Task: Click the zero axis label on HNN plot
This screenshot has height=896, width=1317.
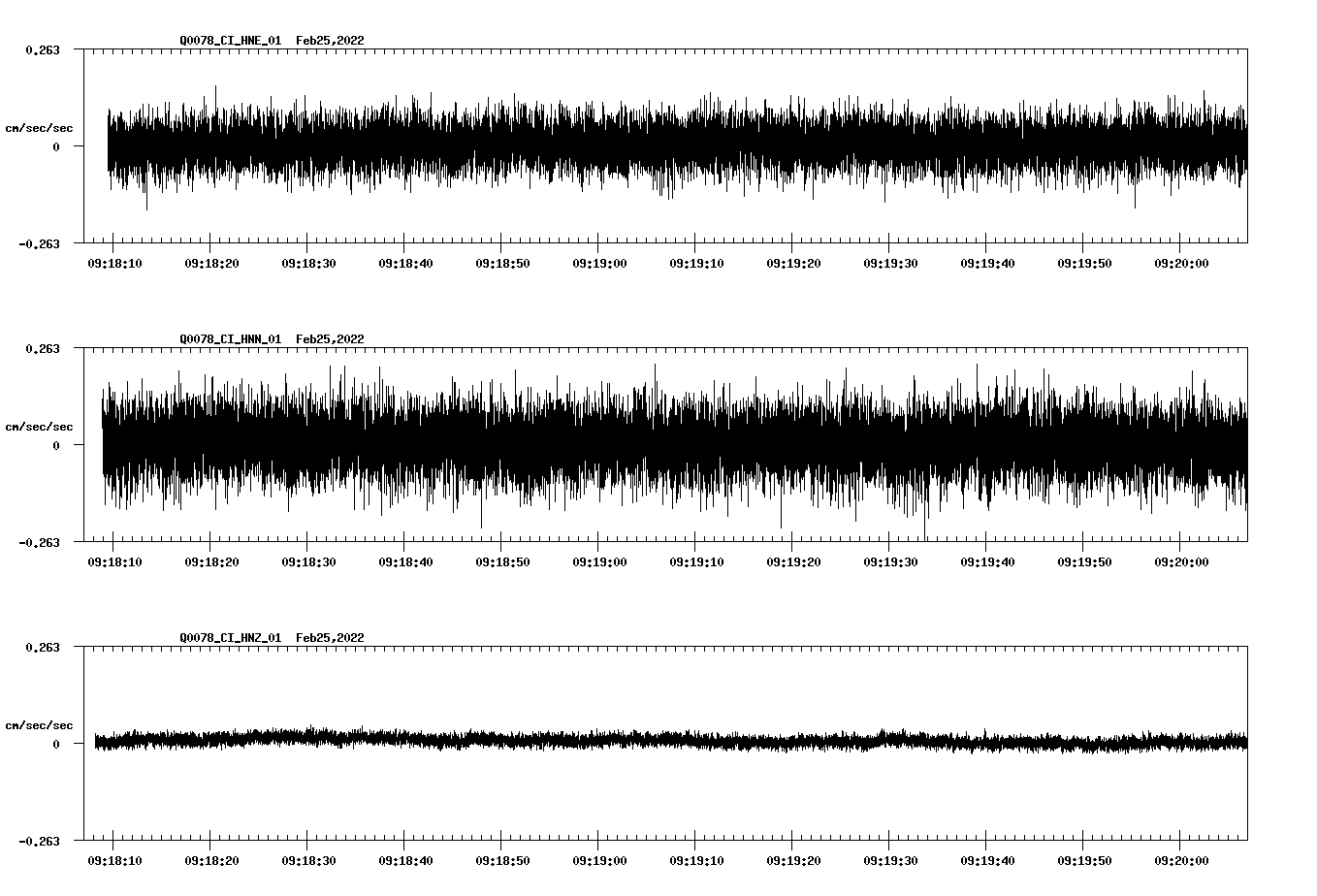Action: coord(56,445)
